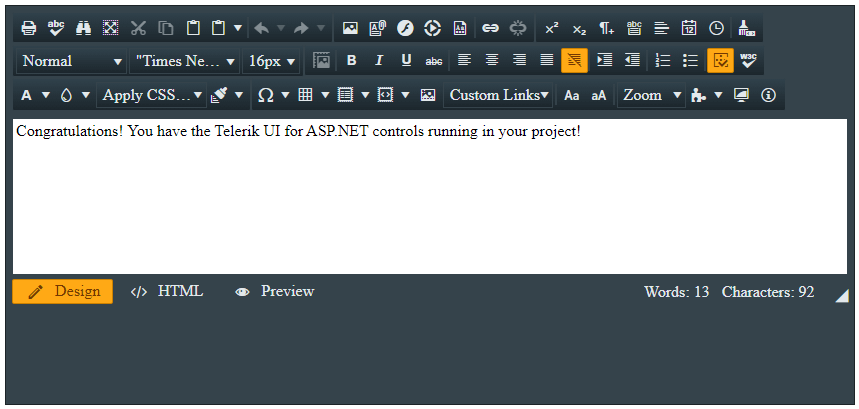The height and width of the screenshot is (409, 859).
Task: Toggle Bold formatting
Action: click(x=351, y=61)
